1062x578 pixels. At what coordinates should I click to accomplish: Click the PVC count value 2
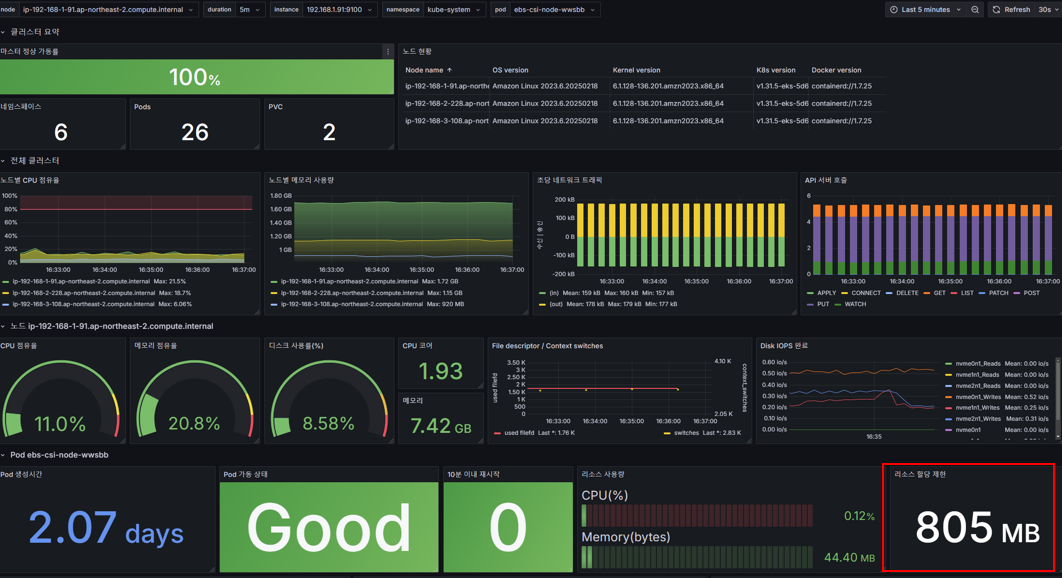click(x=329, y=132)
